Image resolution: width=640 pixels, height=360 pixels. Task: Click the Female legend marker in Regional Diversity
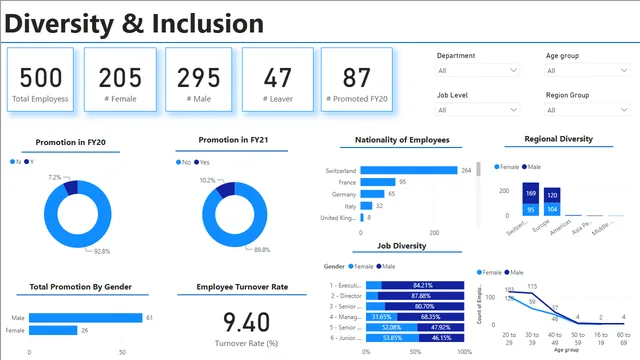point(497,167)
